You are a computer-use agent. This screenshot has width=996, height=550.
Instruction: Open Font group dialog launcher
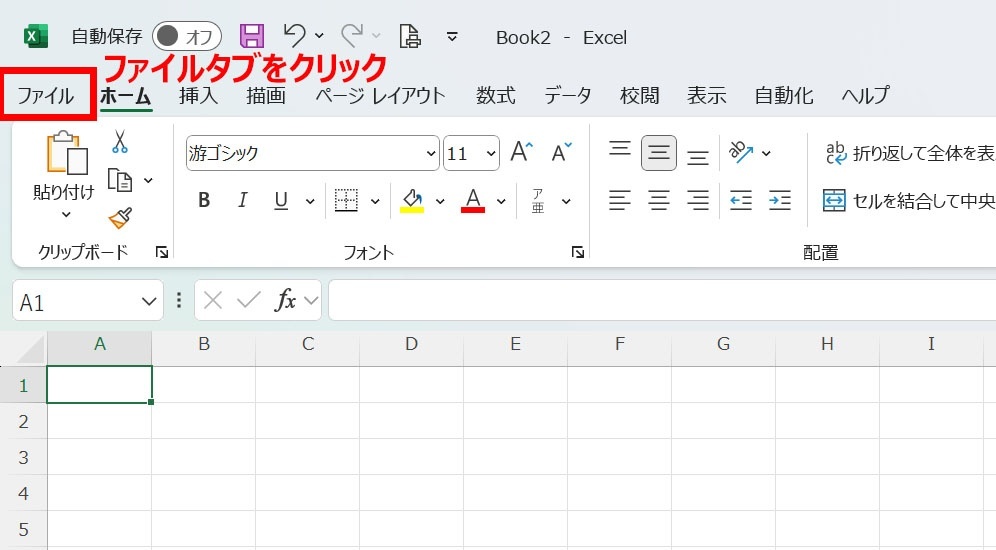(577, 253)
